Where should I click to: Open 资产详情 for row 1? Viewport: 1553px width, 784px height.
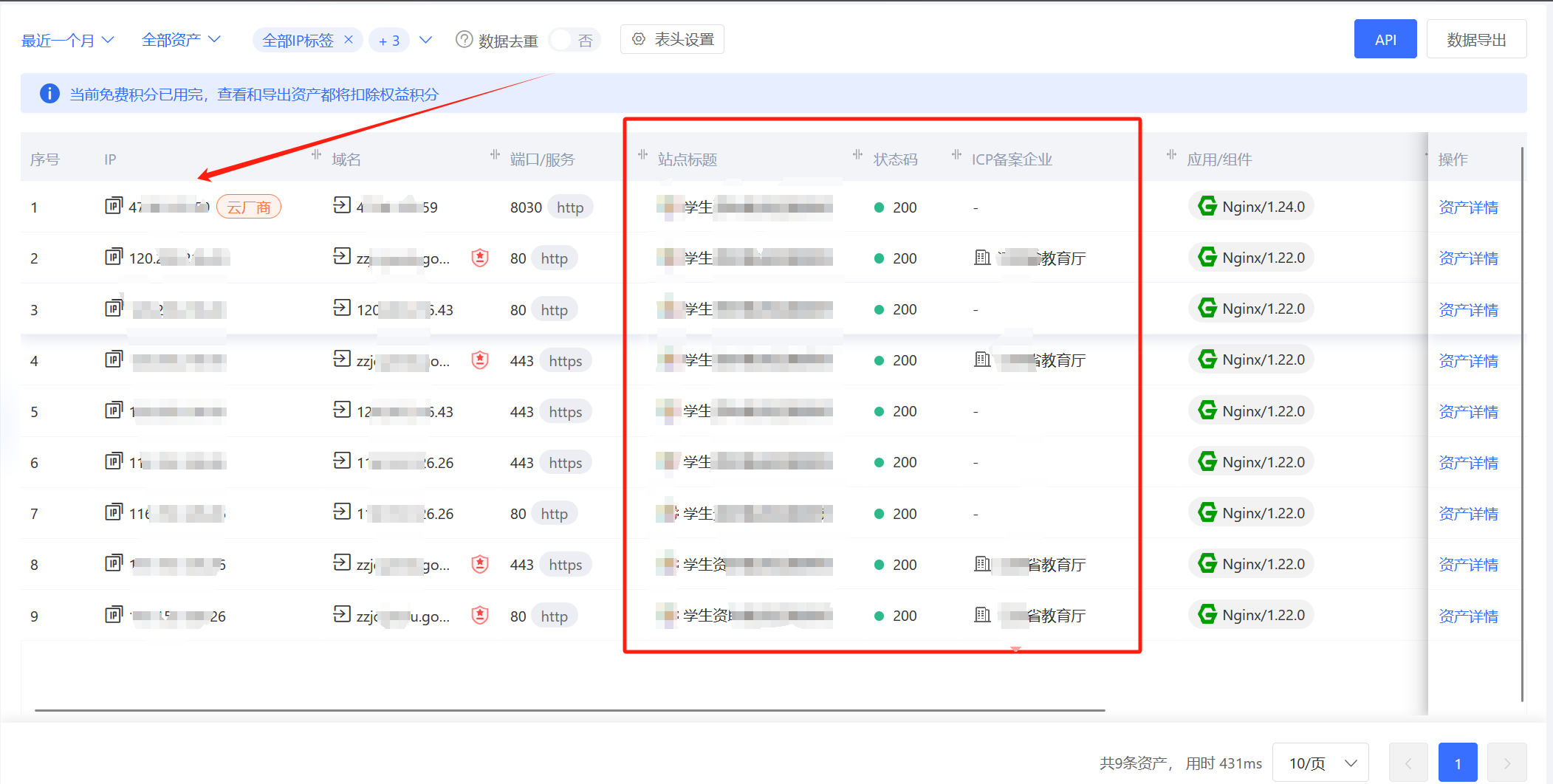click(1468, 207)
